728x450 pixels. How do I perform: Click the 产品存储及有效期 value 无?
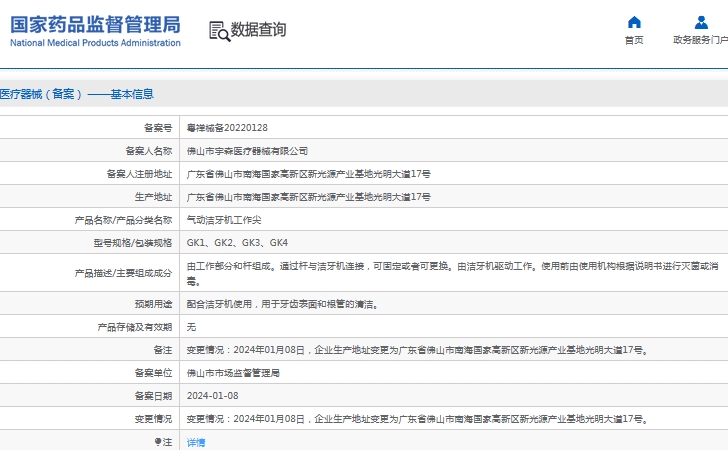click(191, 327)
